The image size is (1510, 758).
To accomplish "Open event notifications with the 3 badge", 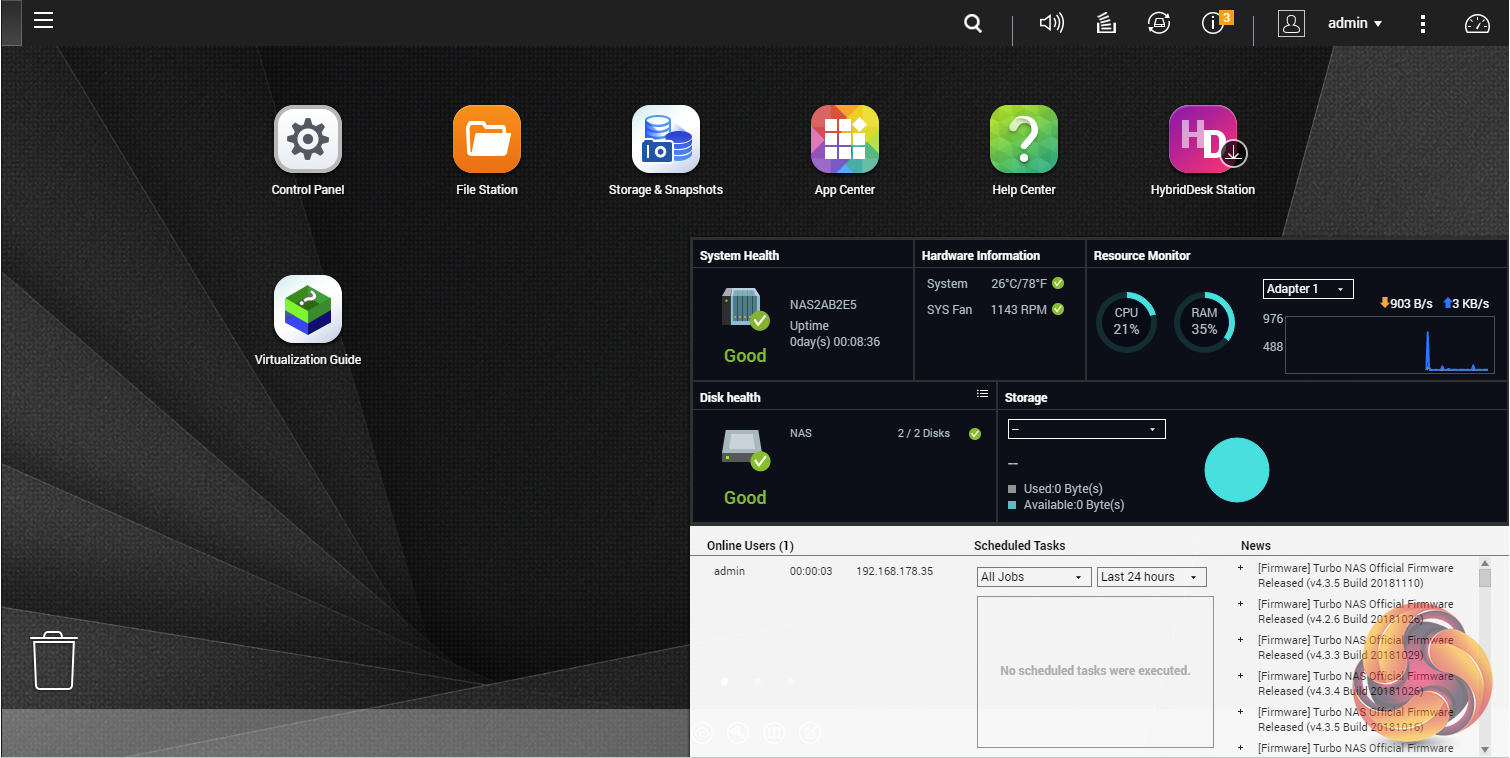I will click(x=1216, y=22).
